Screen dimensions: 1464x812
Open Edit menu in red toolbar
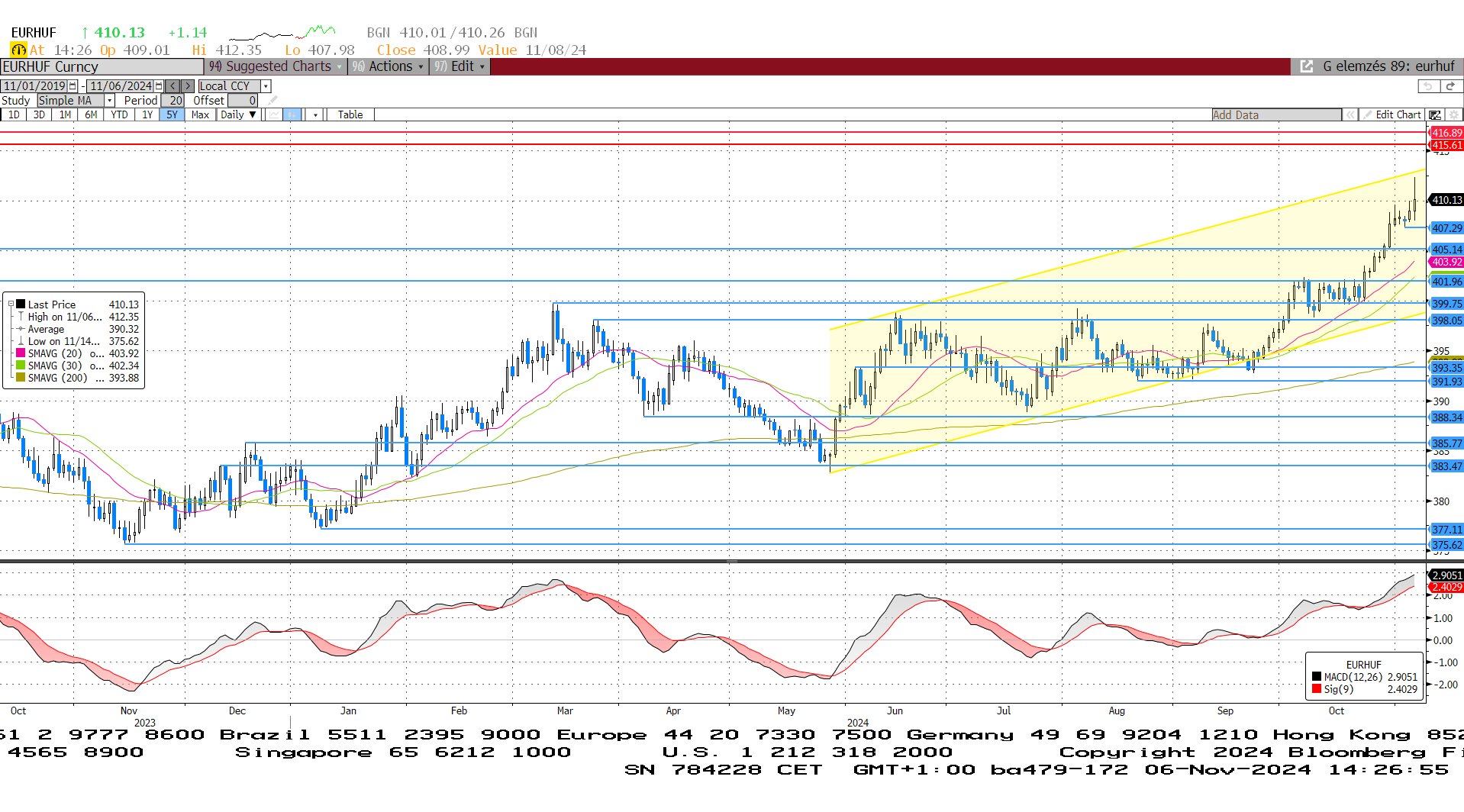[460, 66]
